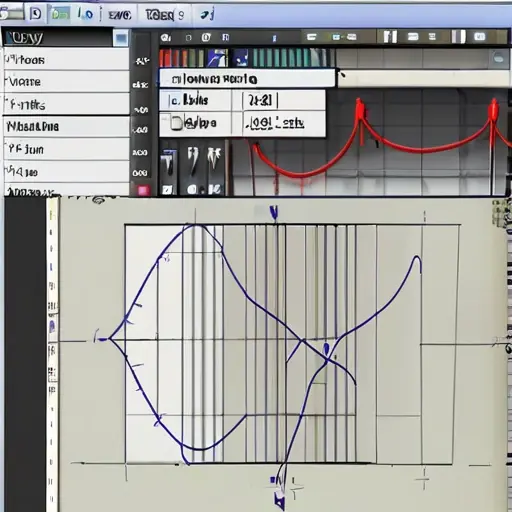Click the green picture icon in top toolbar

(60, 14)
